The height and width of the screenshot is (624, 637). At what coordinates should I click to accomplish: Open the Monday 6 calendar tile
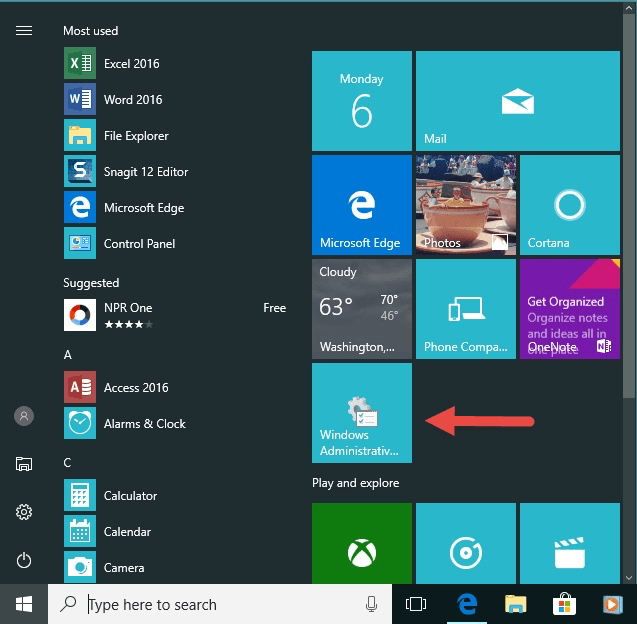362,101
